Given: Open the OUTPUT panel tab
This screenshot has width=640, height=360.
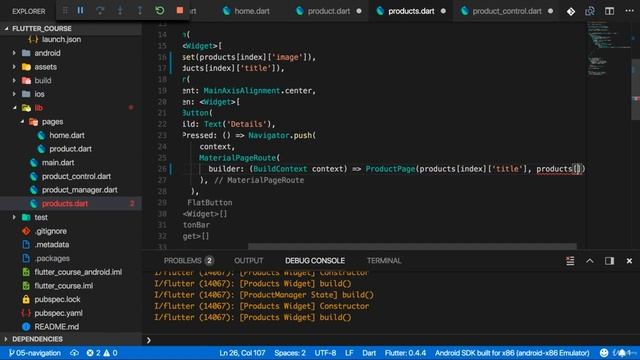Looking at the screenshot, I should pyautogui.click(x=249, y=260).
